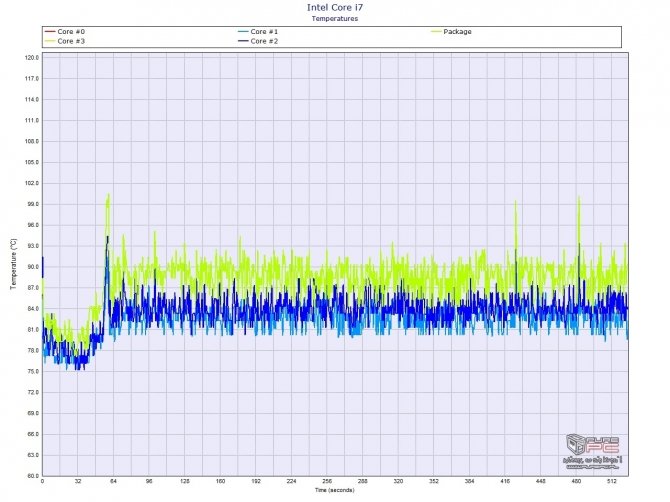Click the Core #0 legend label
Screen dimensions: 670x502
71,32
